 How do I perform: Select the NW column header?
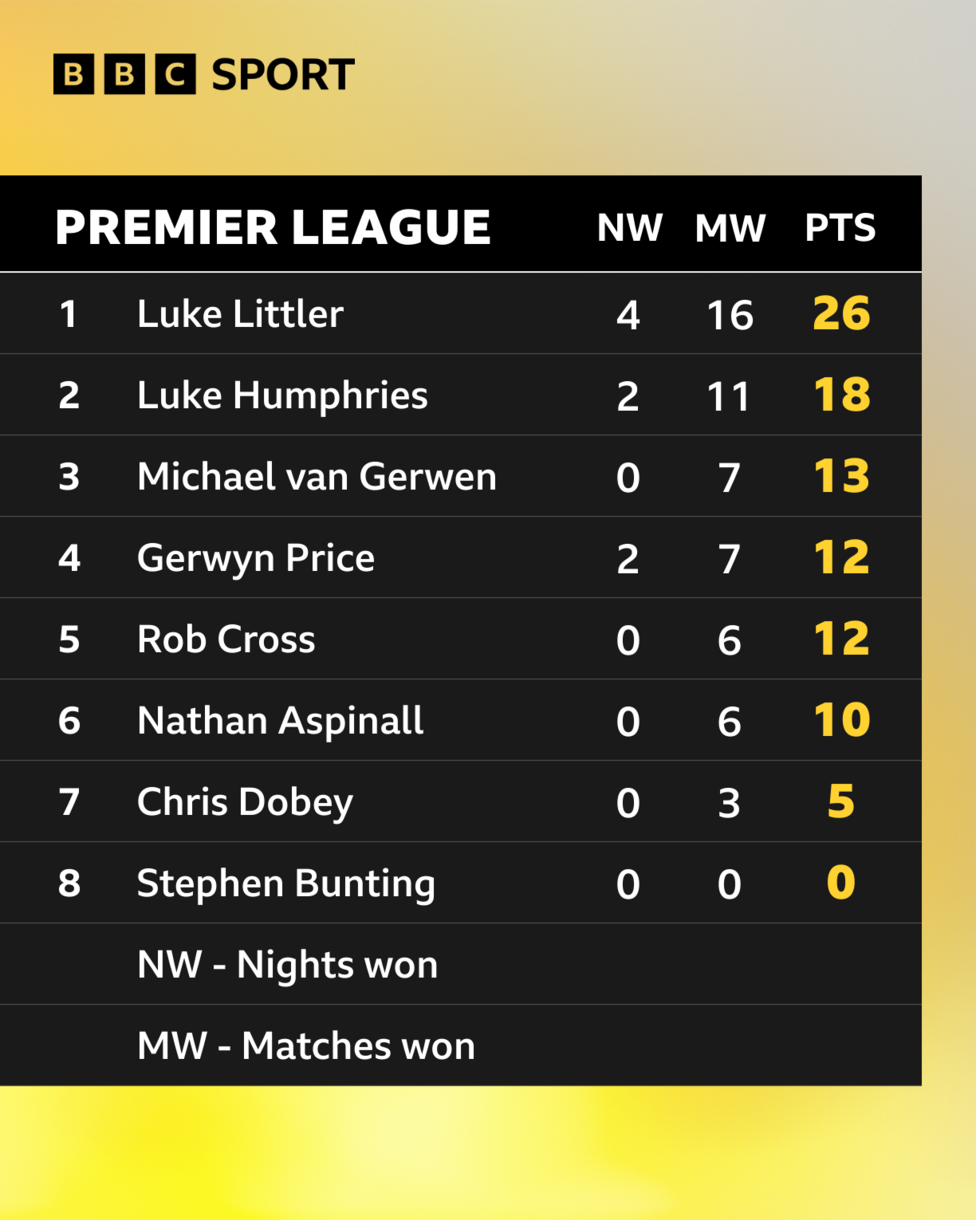click(x=629, y=229)
